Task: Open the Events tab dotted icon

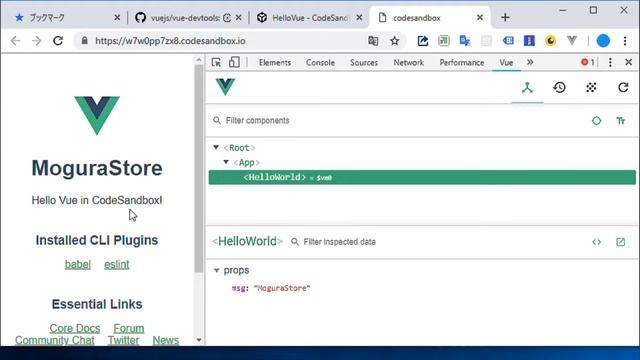Action: pyautogui.click(x=591, y=87)
